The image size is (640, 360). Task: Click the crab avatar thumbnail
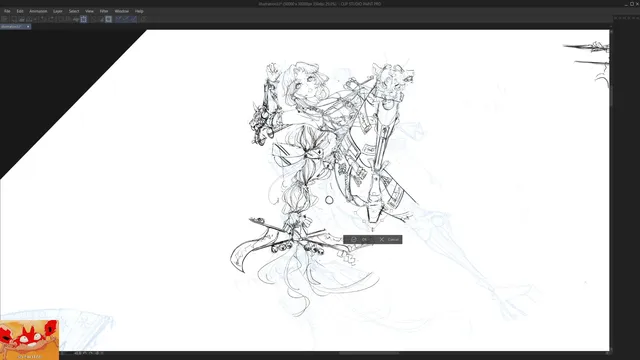29,340
